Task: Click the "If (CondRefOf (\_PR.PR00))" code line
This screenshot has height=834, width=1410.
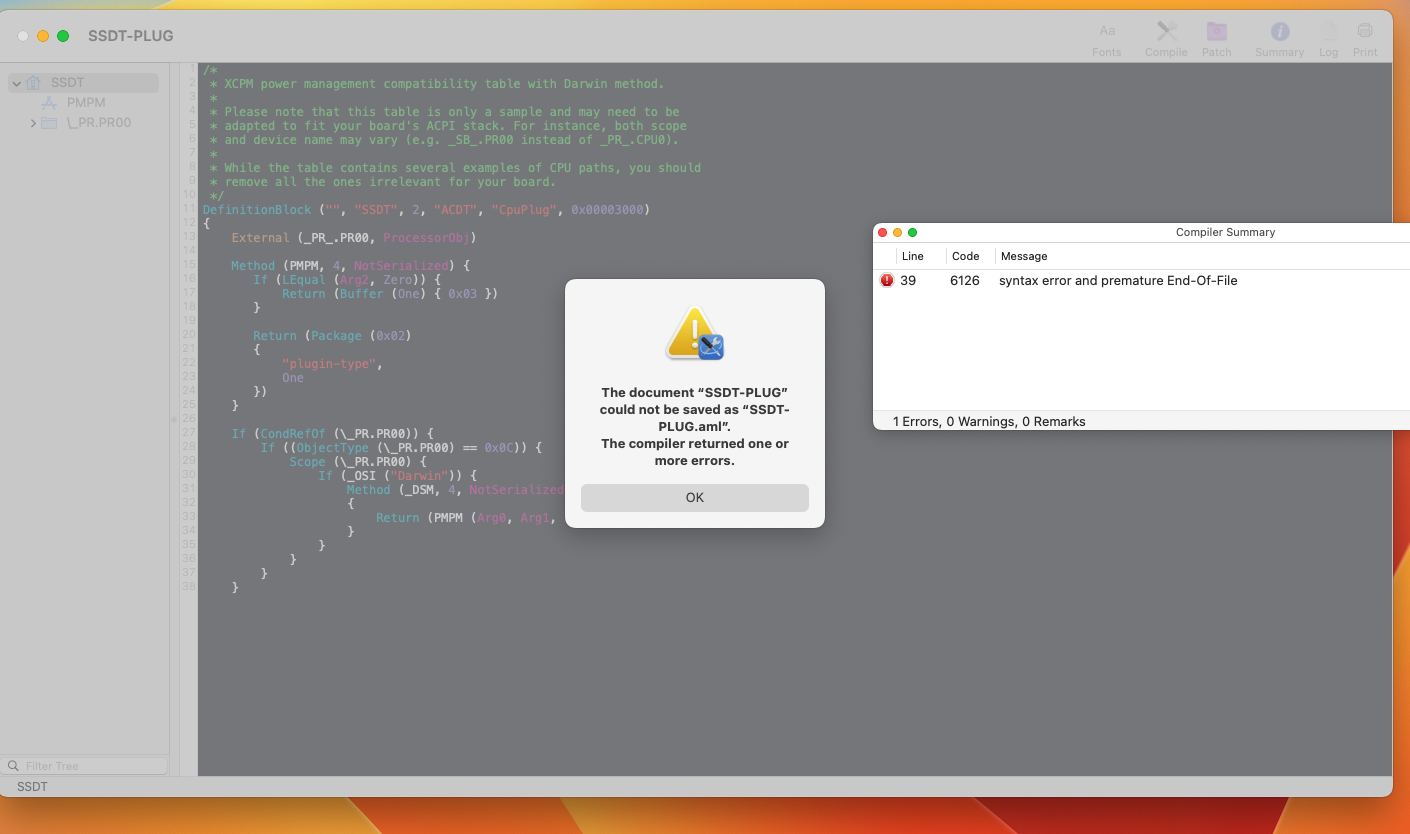Action: pos(332,434)
